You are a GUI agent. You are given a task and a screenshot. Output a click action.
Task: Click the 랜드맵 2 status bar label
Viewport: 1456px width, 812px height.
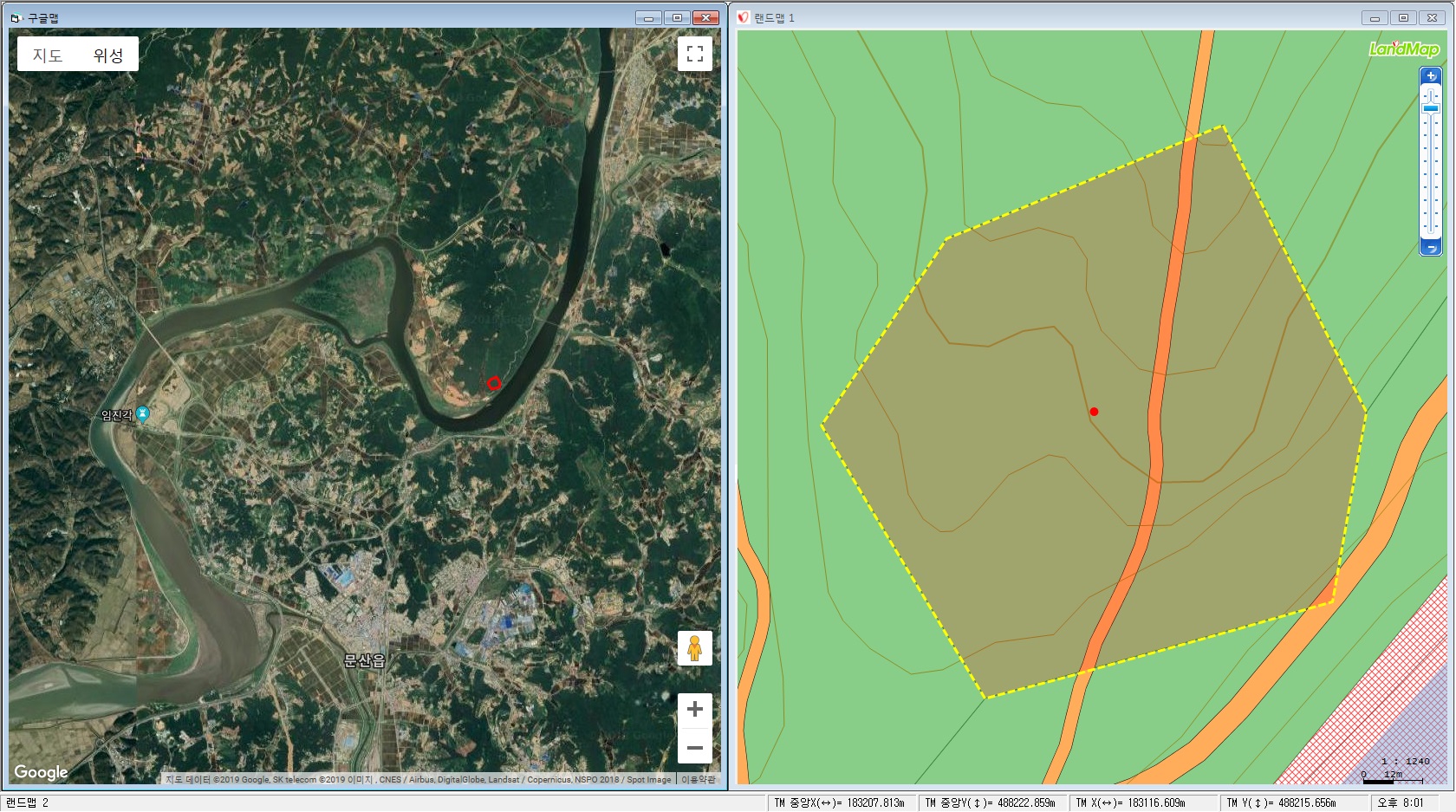pyautogui.click(x=27, y=802)
